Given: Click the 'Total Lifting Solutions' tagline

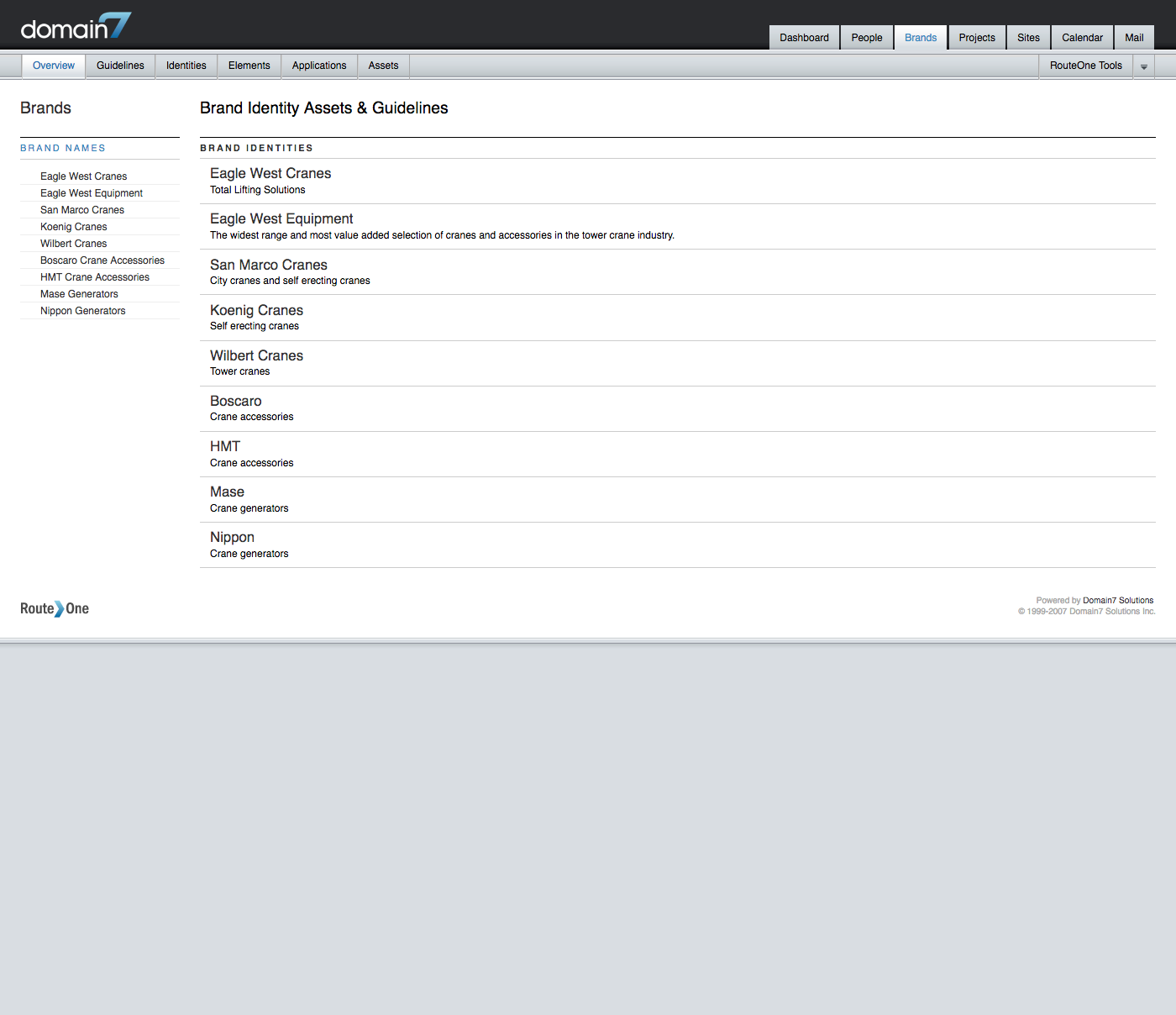Looking at the screenshot, I should pyautogui.click(x=258, y=190).
